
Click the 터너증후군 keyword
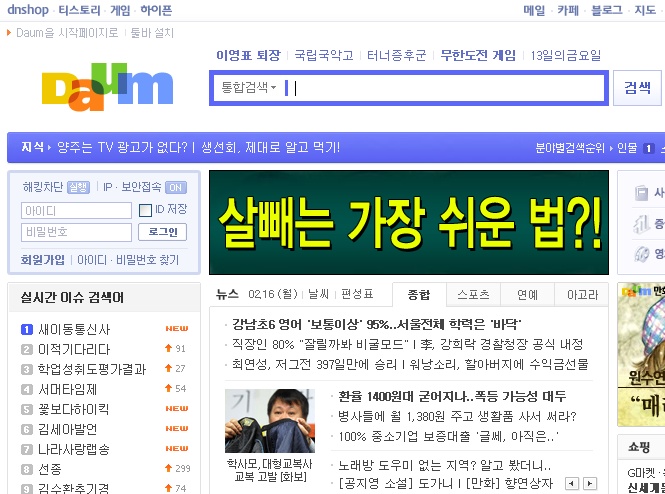[x=397, y=55]
